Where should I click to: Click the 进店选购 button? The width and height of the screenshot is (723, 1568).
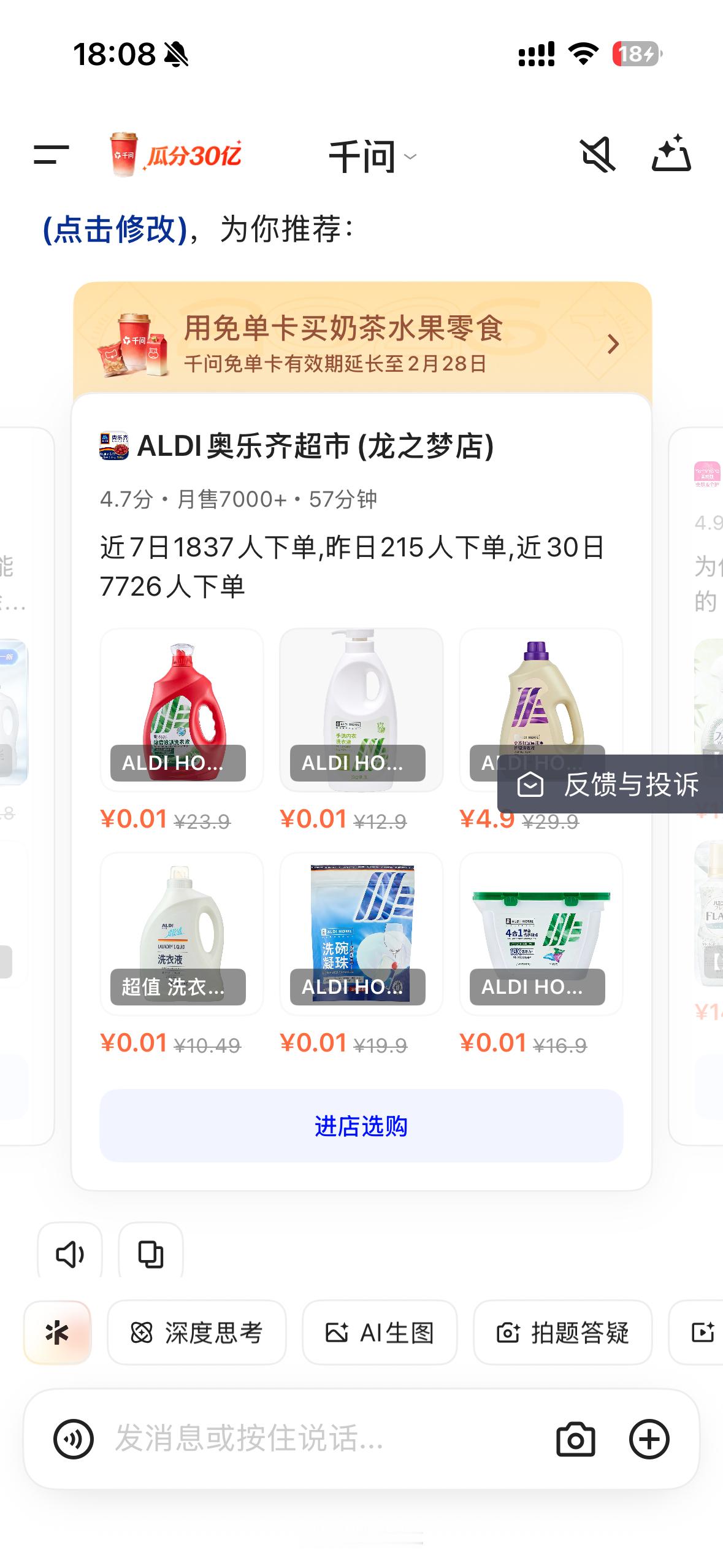click(361, 1126)
